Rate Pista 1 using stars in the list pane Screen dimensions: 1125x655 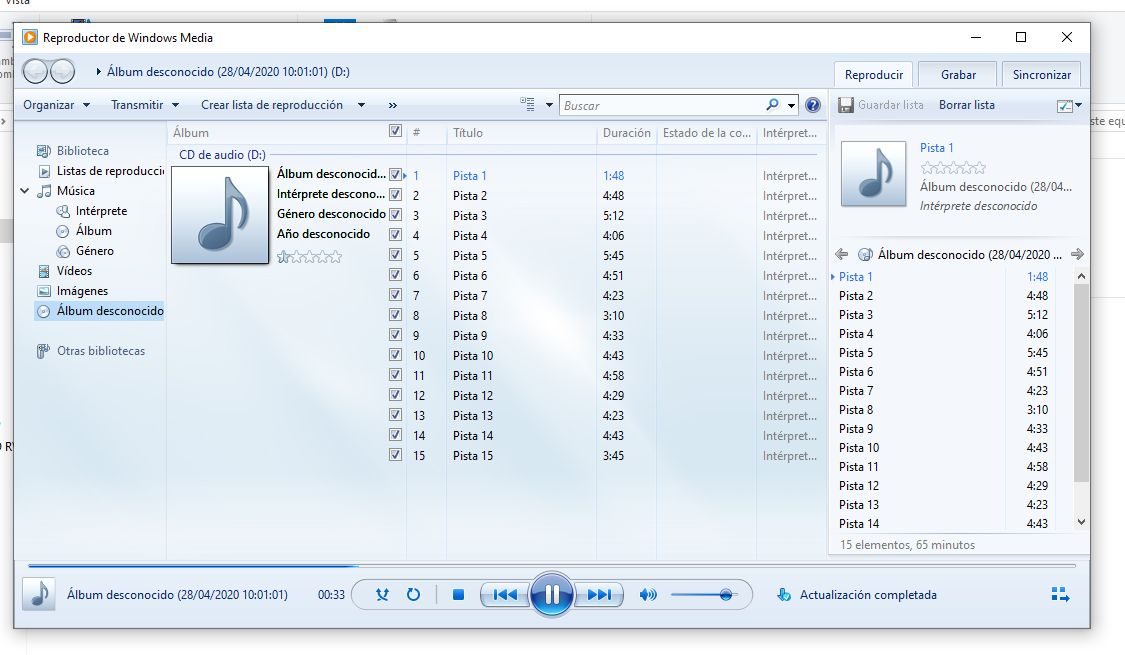(x=953, y=168)
